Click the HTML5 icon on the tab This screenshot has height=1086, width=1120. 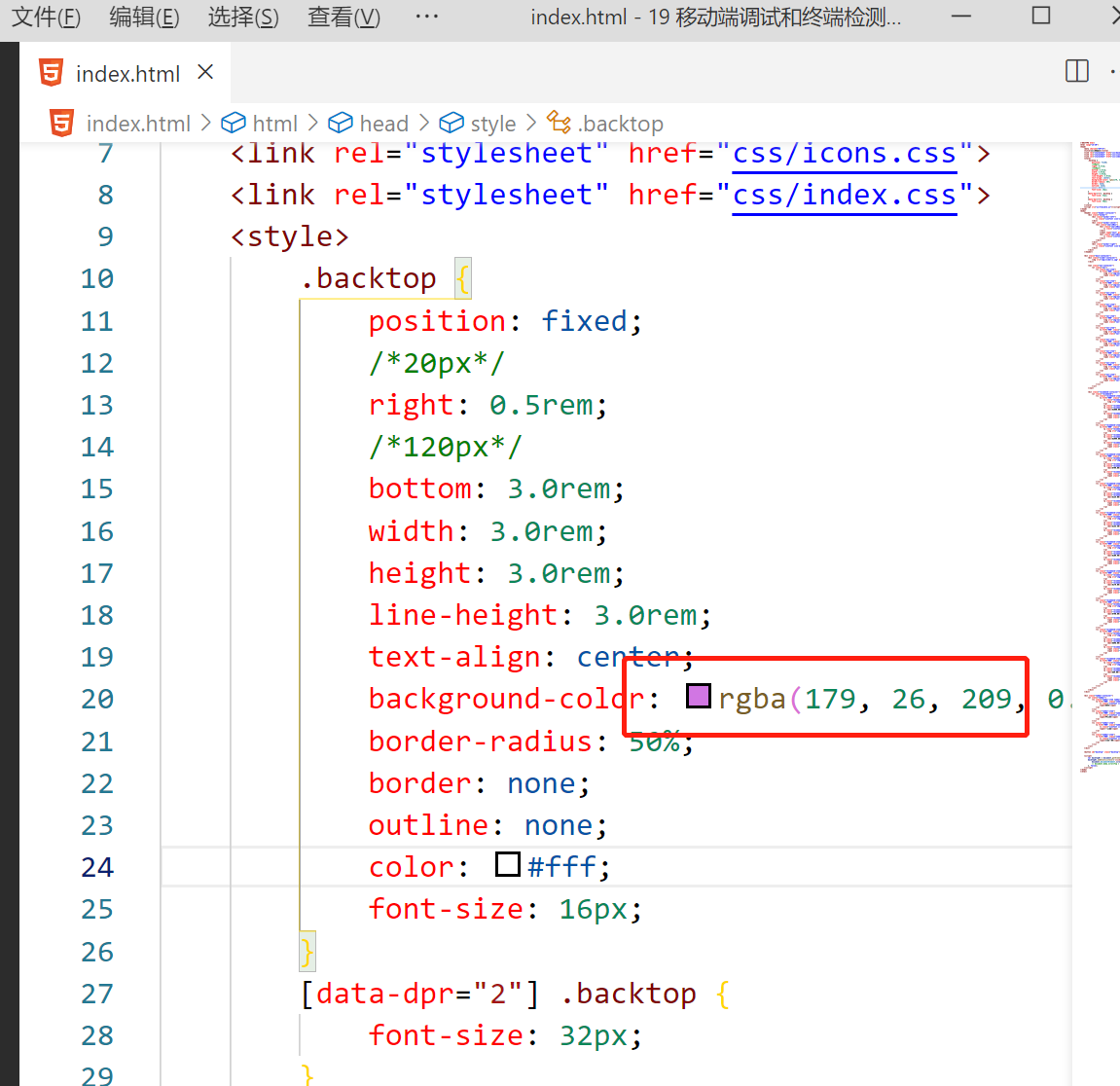coord(51,73)
